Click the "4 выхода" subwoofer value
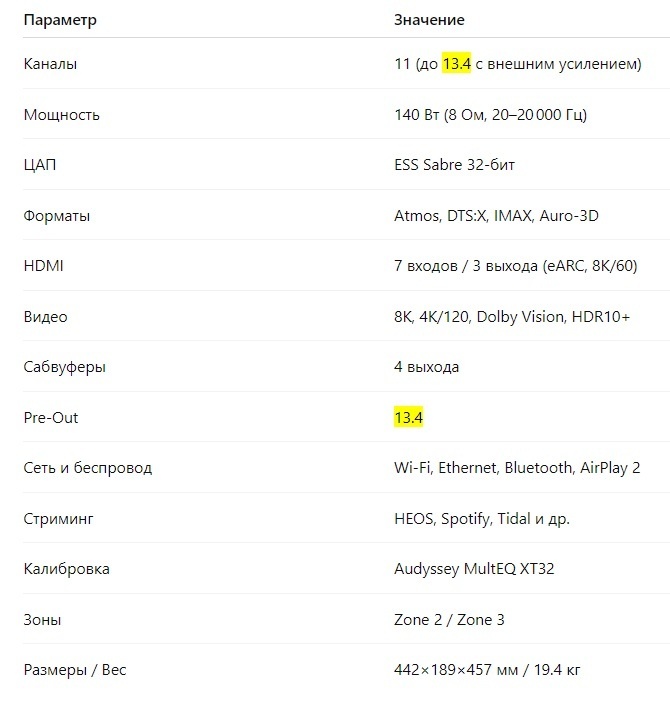Screen dimensions: 670x703 pos(426,367)
